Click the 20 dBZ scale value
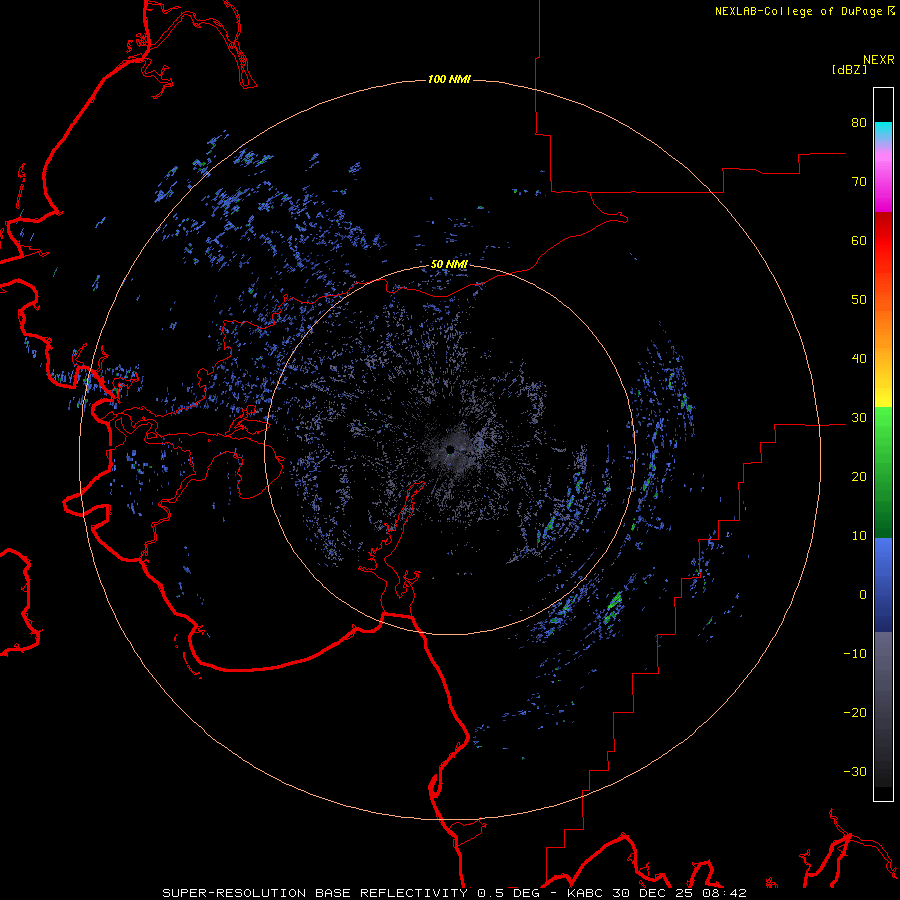 pyautogui.click(x=859, y=476)
